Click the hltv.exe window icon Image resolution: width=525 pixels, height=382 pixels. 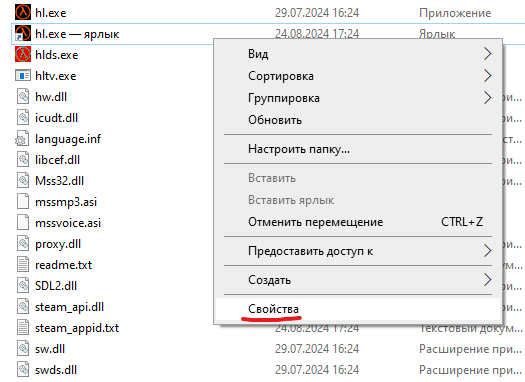pyautogui.click(x=23, y=76)
